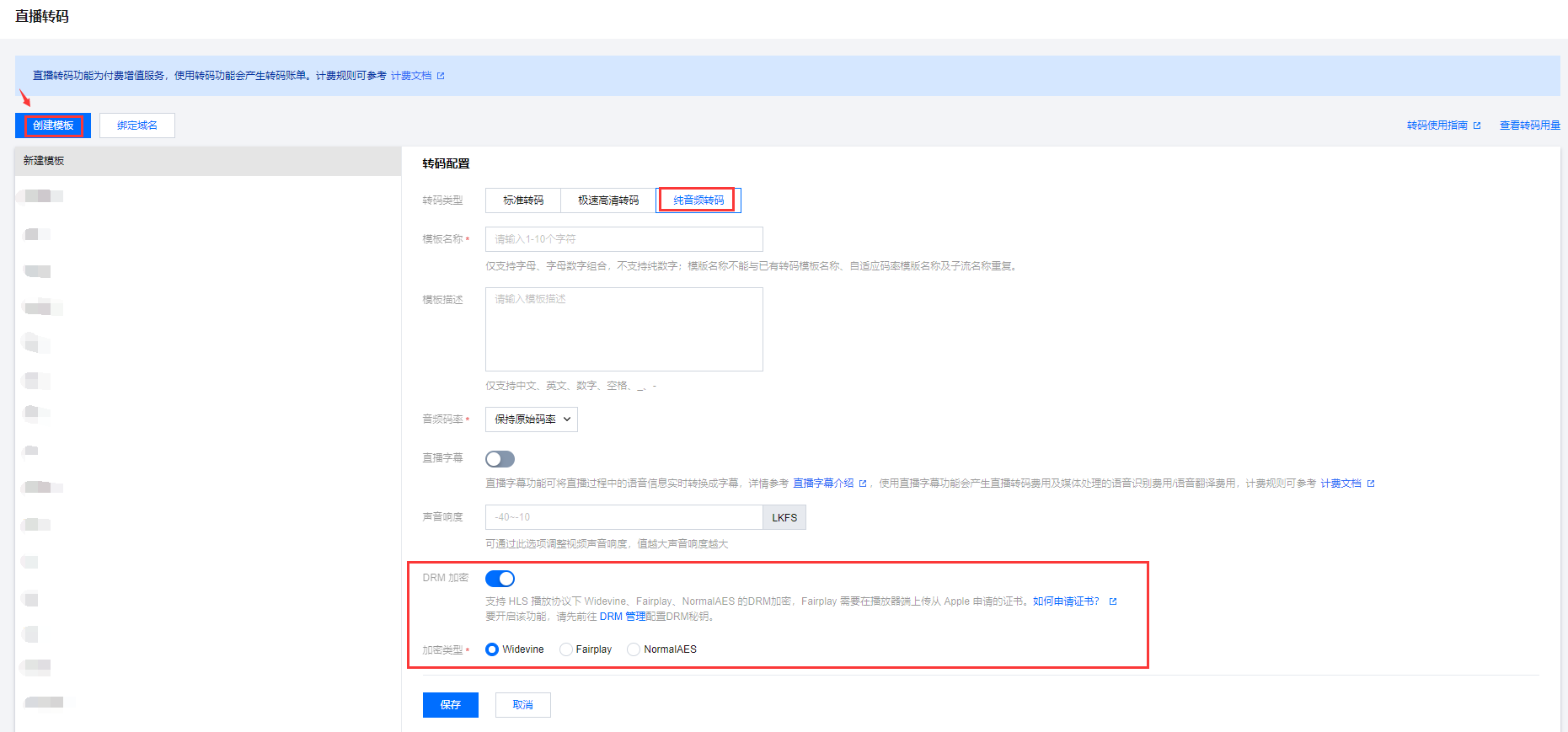Open the 绑定域名 button
This screenshot has width=1568, height=732.
pyautogui.click(x=137, y=126)
